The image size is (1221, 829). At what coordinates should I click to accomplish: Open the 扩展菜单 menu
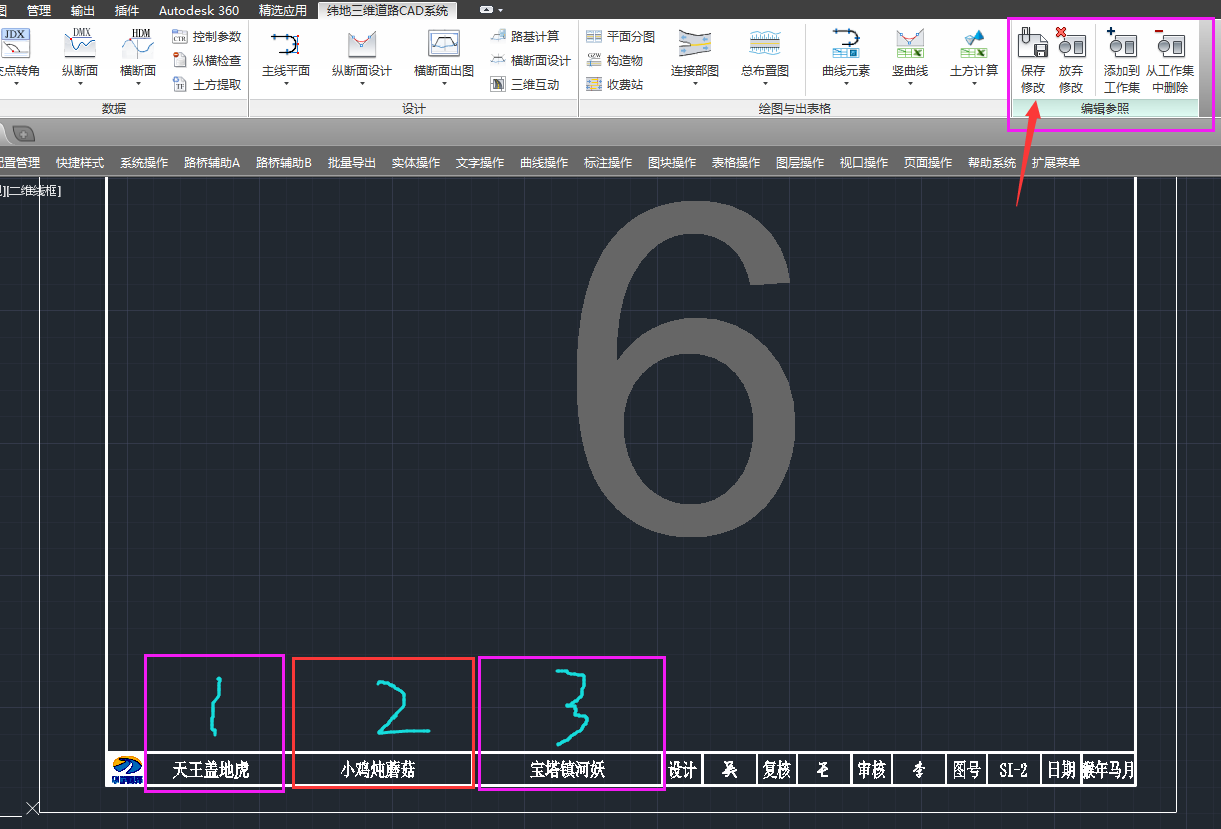click(x=1056, y=163)
